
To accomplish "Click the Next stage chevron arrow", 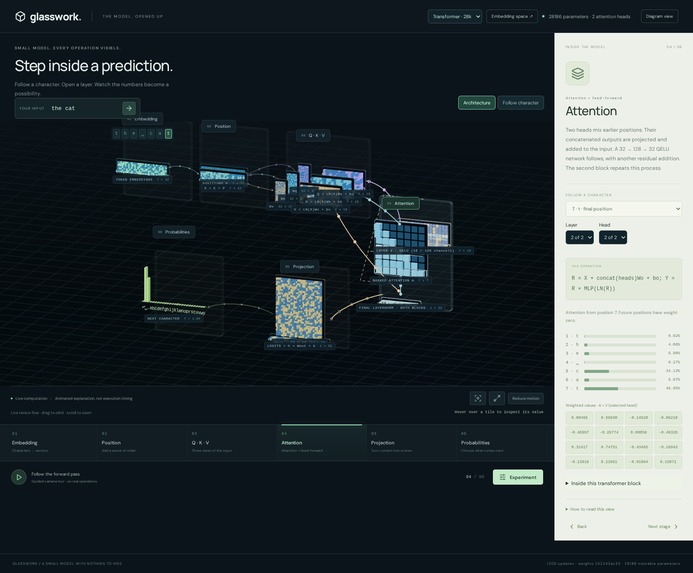I will click(x=676, y=527).
